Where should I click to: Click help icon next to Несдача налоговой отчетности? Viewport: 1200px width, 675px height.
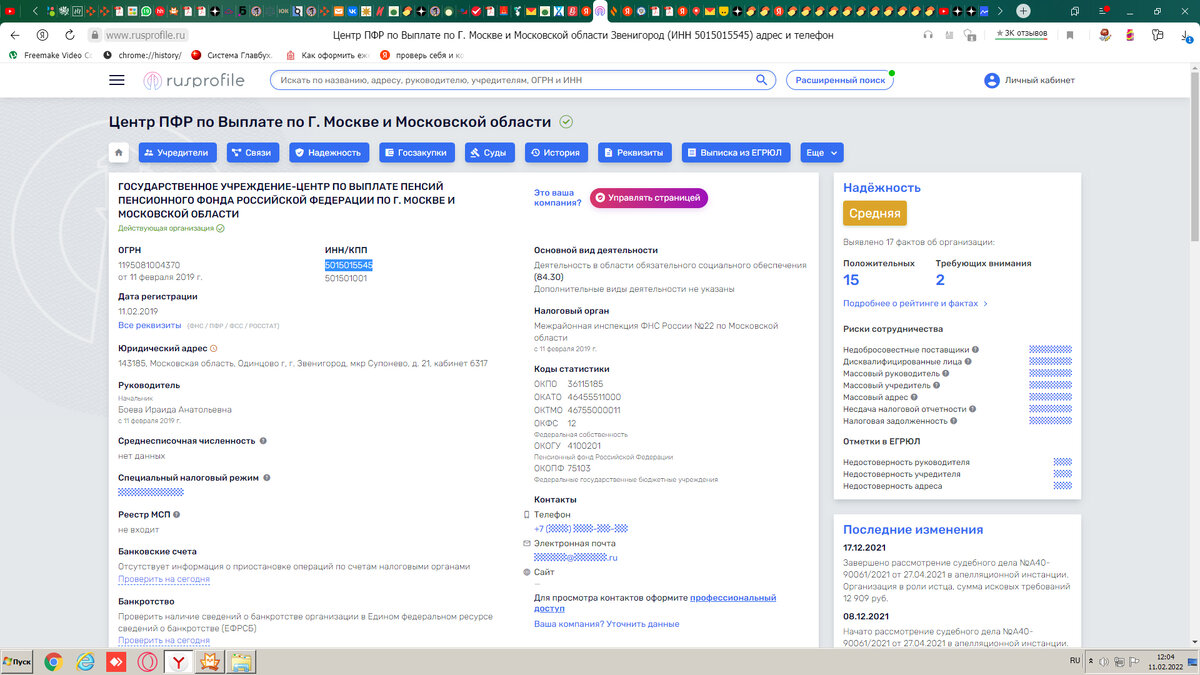point(972,409)
